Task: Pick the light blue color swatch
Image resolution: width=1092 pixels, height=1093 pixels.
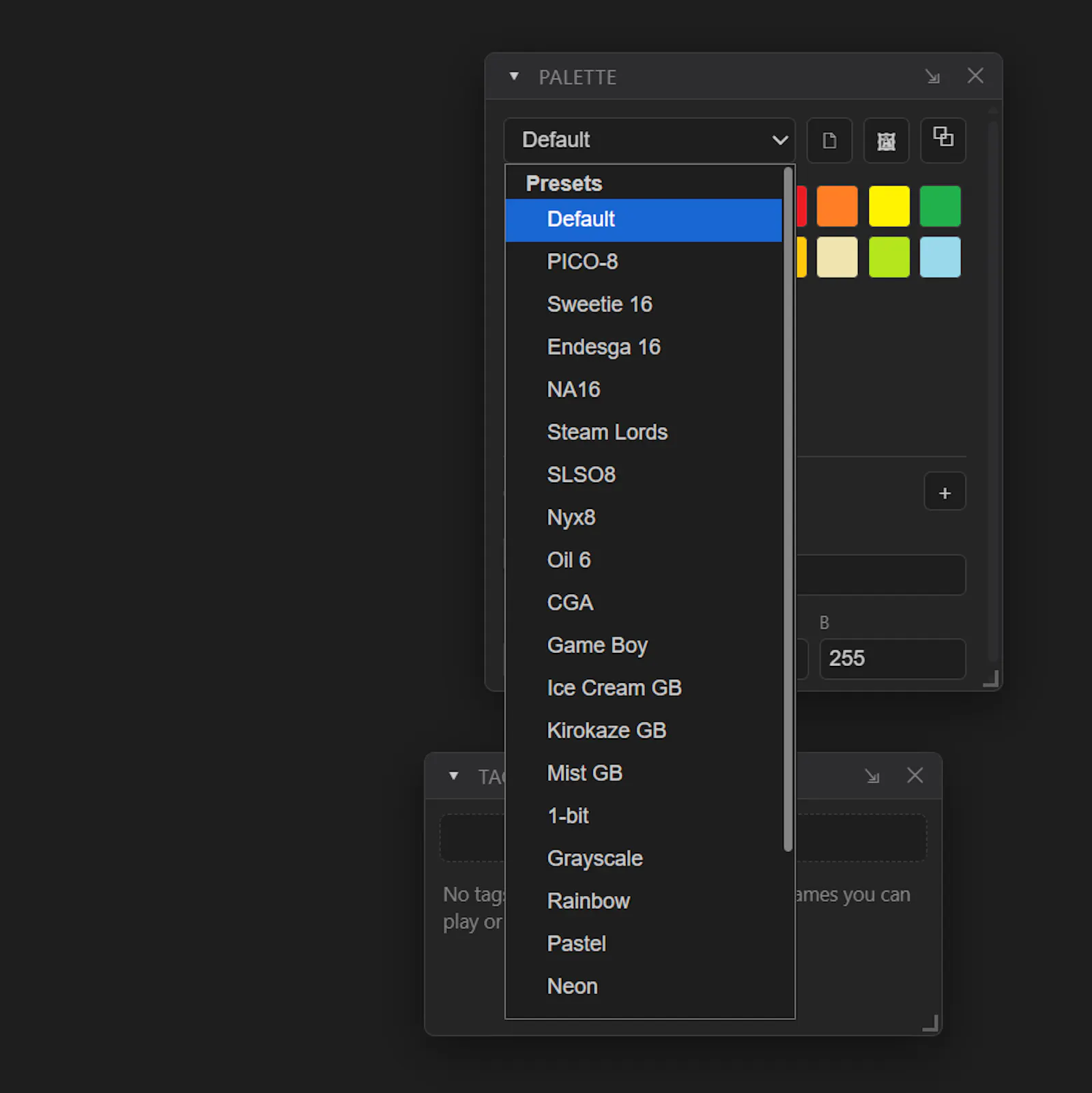Action: (940, 257)
